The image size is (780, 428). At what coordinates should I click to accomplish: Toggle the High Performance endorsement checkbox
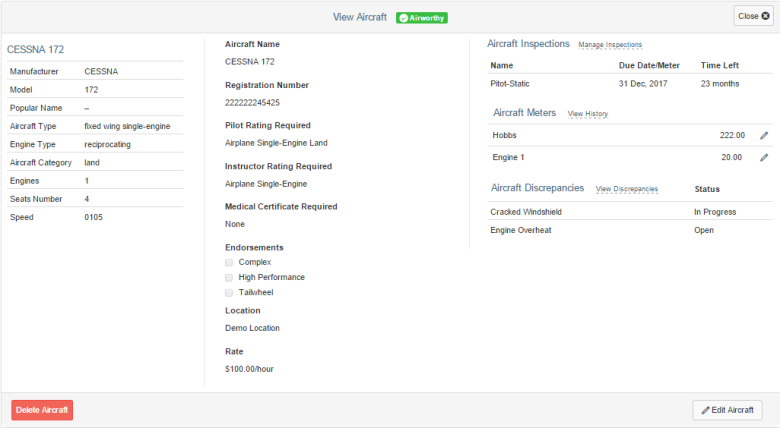tap(229, 278)
